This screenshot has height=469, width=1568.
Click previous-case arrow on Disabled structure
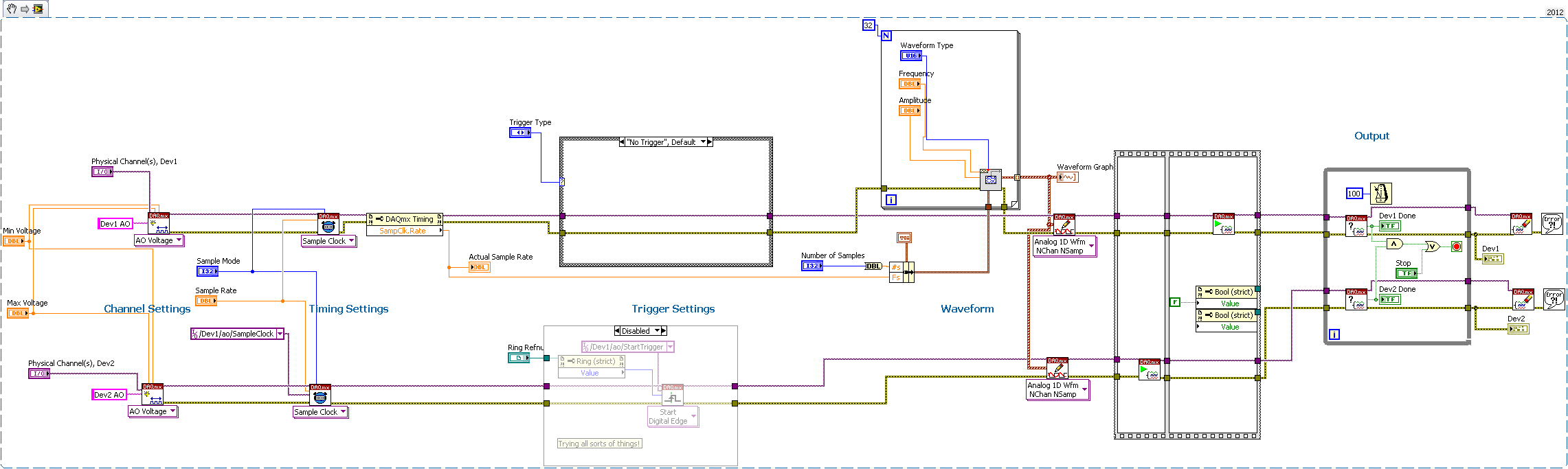tap(617, 331)
